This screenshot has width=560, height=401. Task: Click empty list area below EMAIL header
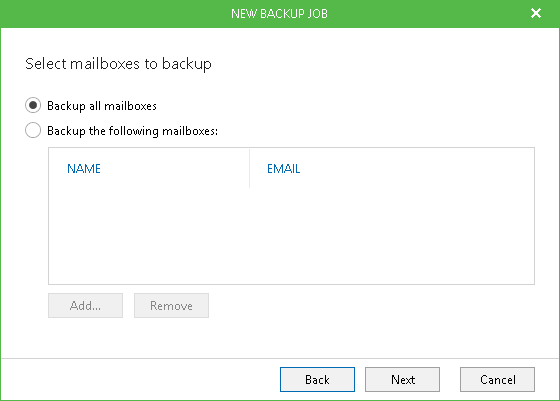tap(392, 236)
